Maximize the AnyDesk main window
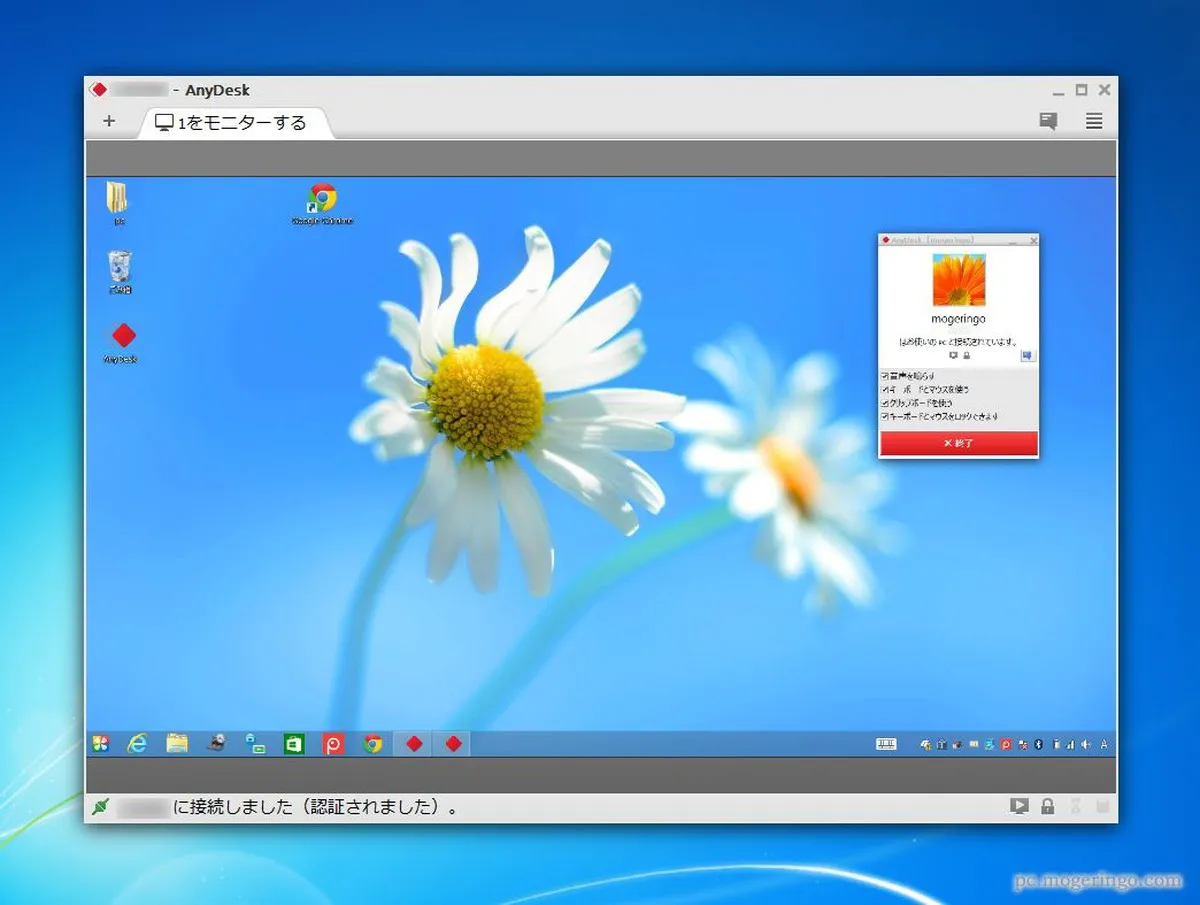 (1081, 90)
